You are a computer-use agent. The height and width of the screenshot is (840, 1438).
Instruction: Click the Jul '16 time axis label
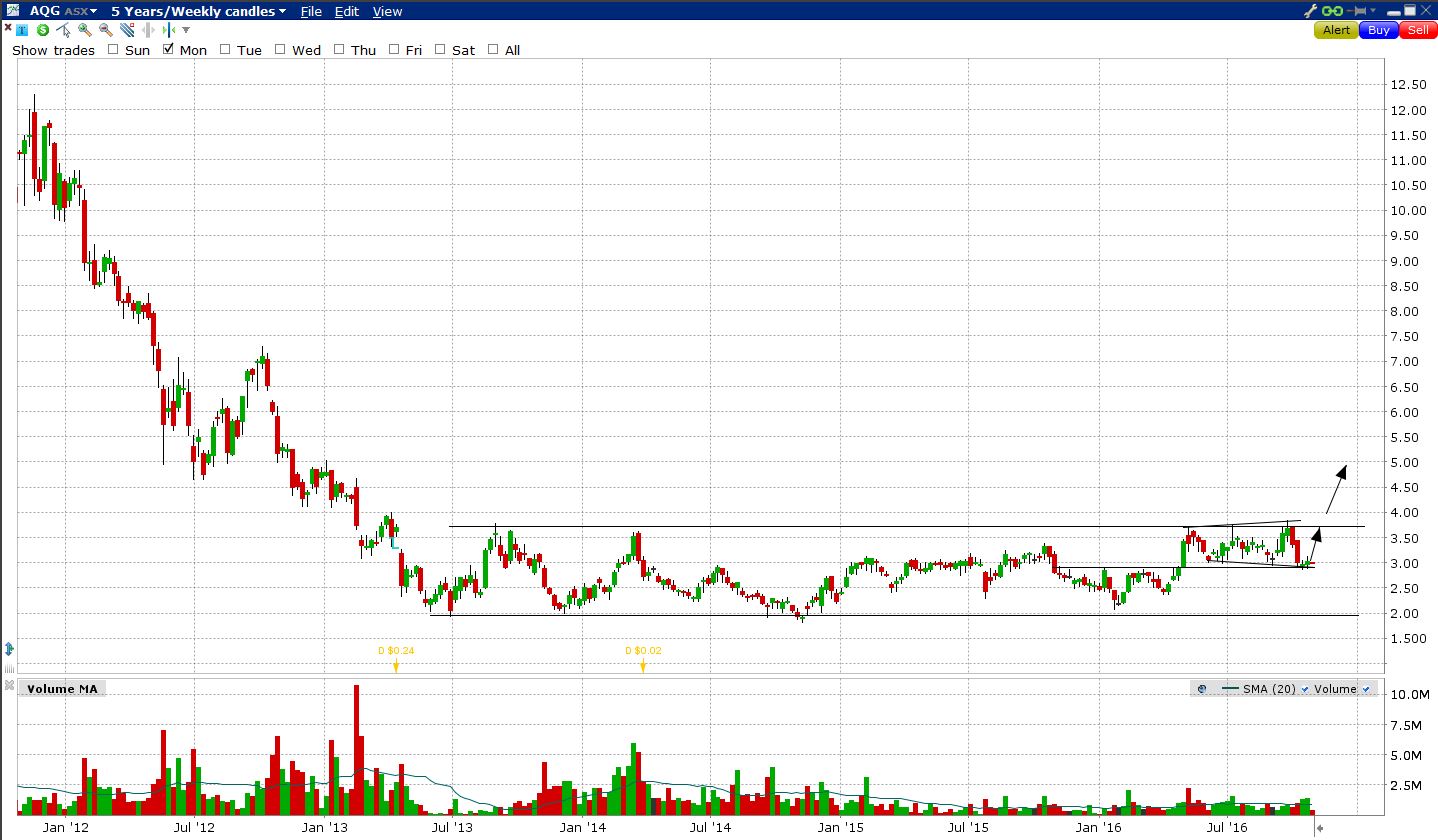1227,828
